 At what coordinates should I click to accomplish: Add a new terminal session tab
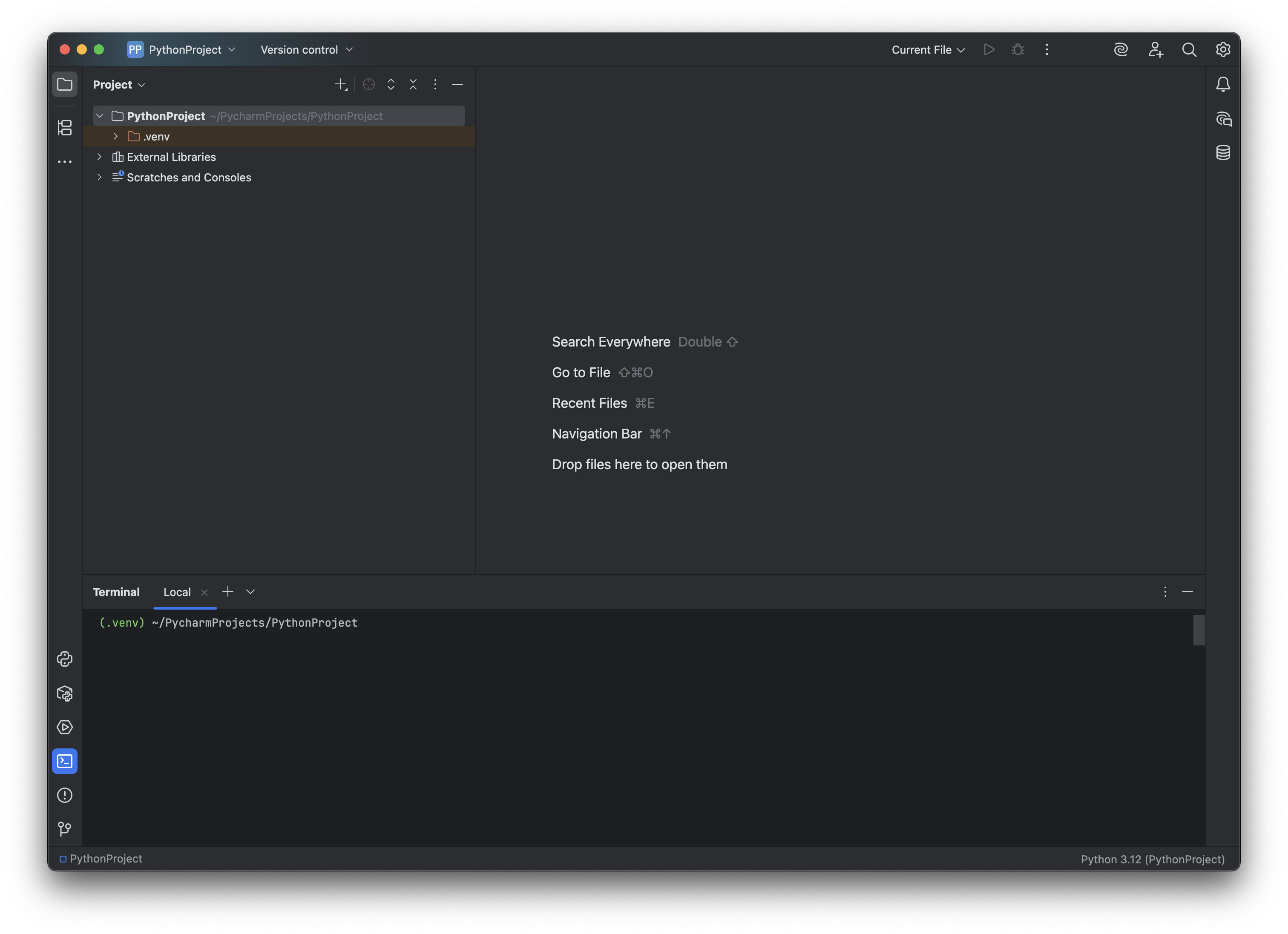coord(228,591)
